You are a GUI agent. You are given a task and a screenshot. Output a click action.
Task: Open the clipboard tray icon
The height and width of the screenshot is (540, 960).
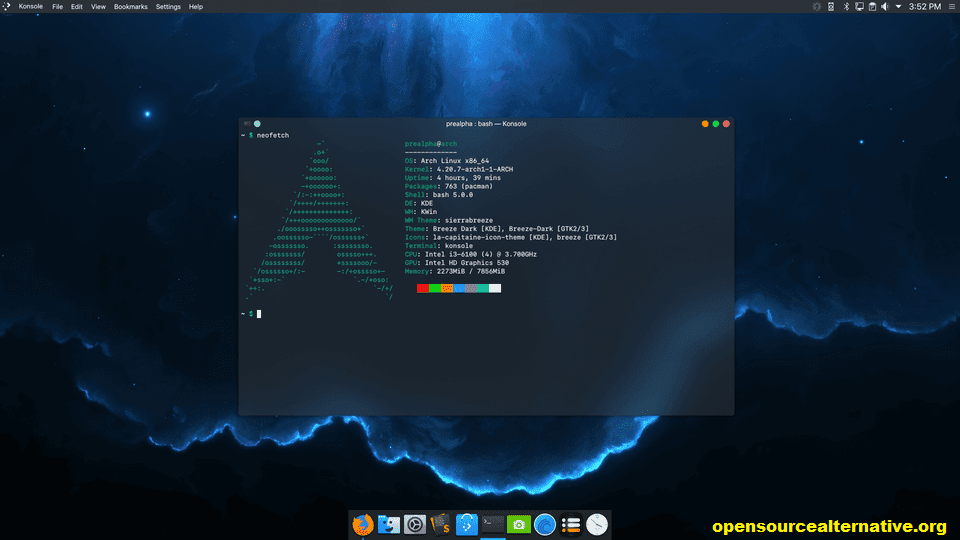pos(872,6)
